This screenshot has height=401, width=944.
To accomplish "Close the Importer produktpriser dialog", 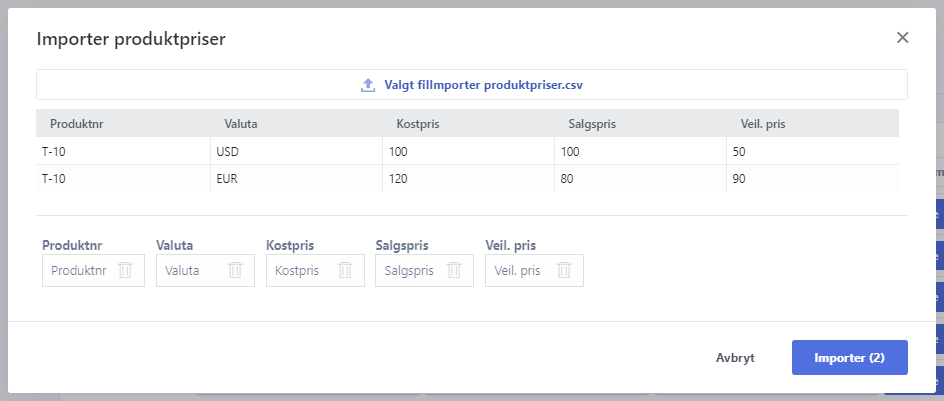I will click(902, 38).
